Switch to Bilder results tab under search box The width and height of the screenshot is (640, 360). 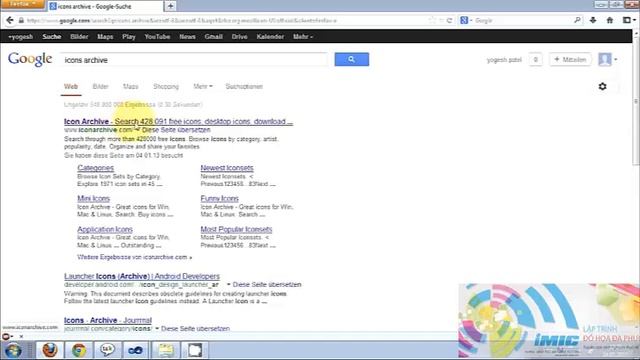pyautogui.click(x=100, y=87)
